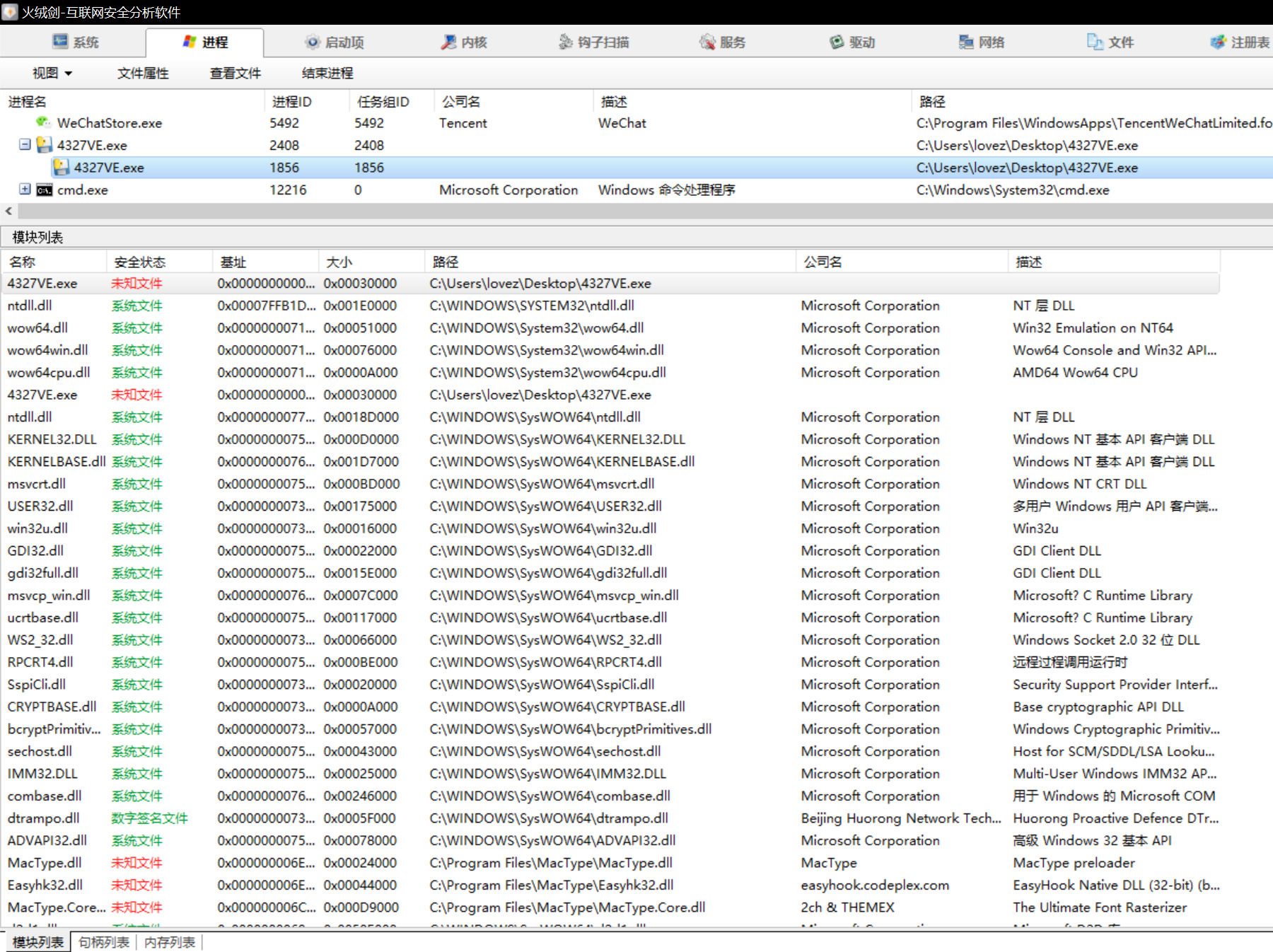Sort modules by 基址 column header

[x=265, y=262]
